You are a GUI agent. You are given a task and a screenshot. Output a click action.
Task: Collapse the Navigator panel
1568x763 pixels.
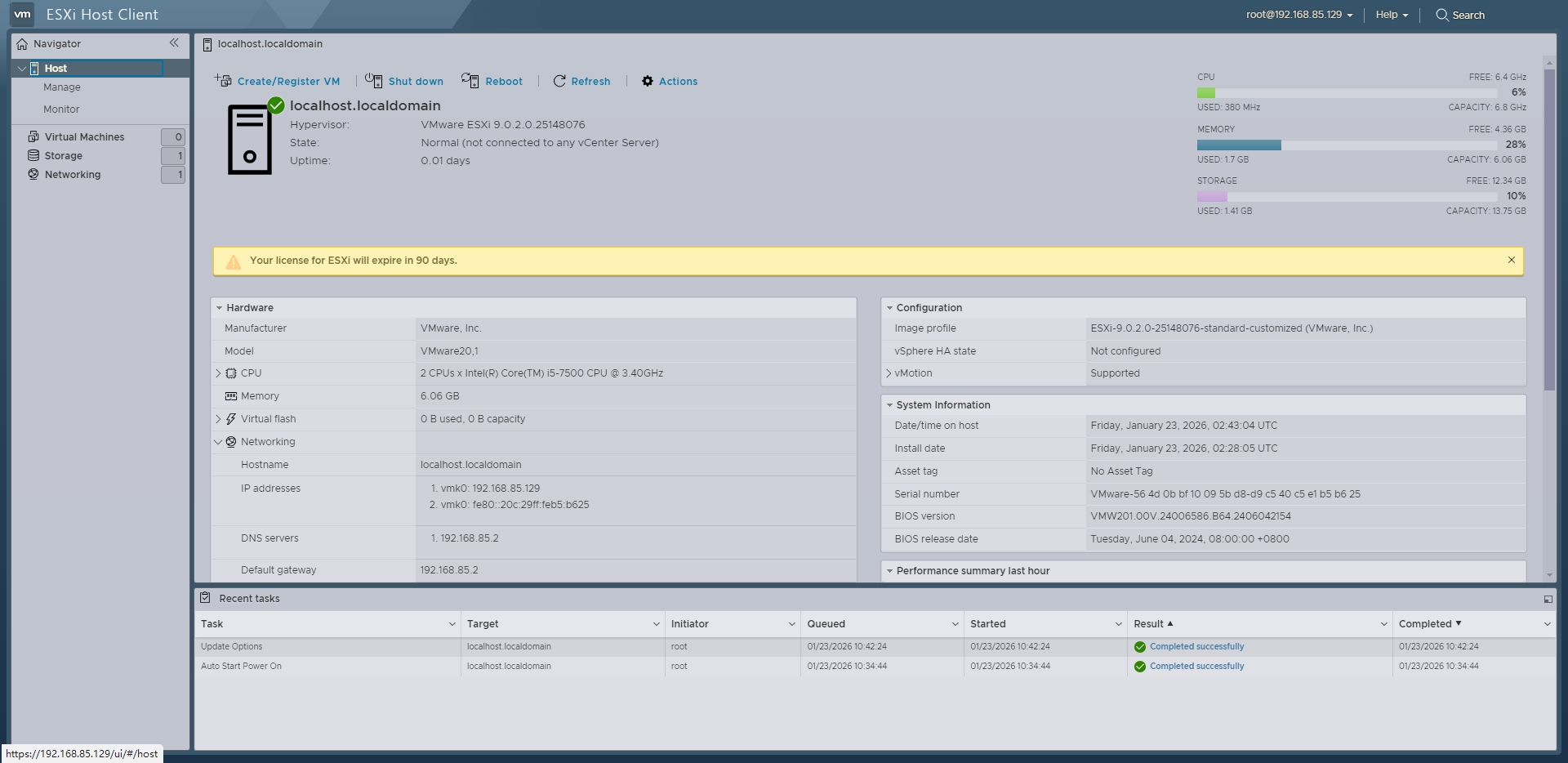click(175, 43)
